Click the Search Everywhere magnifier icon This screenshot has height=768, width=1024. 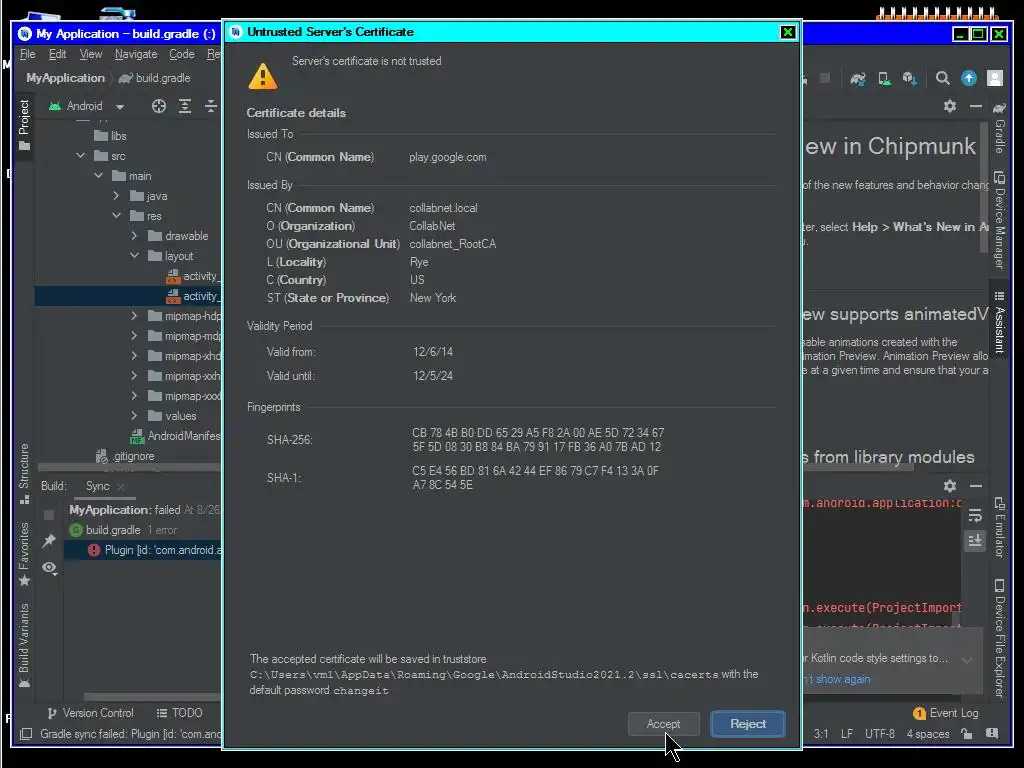point(942,79)
